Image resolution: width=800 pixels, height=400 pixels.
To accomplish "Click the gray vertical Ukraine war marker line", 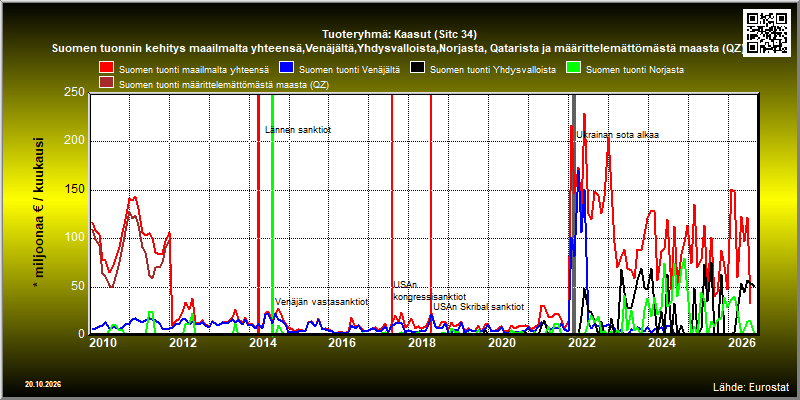I will 574,213.
